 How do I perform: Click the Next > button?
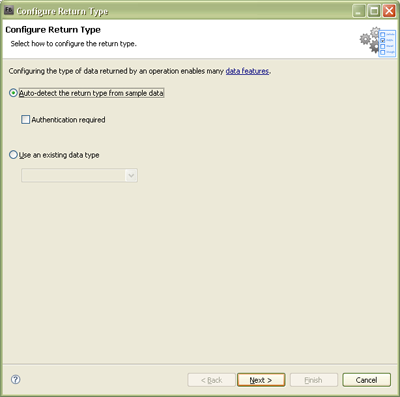(261, 380)
